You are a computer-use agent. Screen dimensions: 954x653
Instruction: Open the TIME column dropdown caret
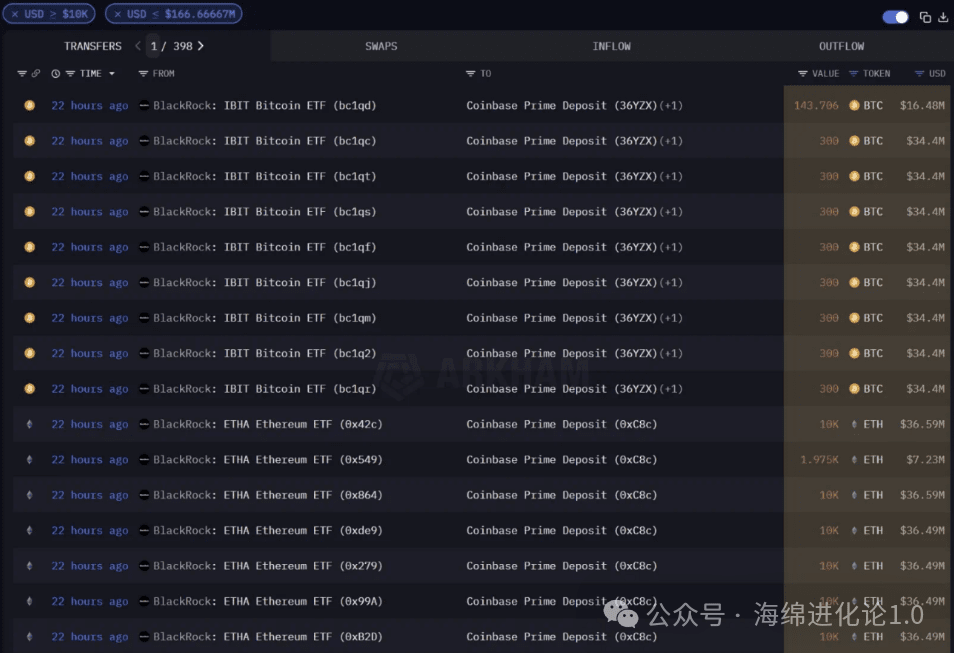click(x=112, y=74)
